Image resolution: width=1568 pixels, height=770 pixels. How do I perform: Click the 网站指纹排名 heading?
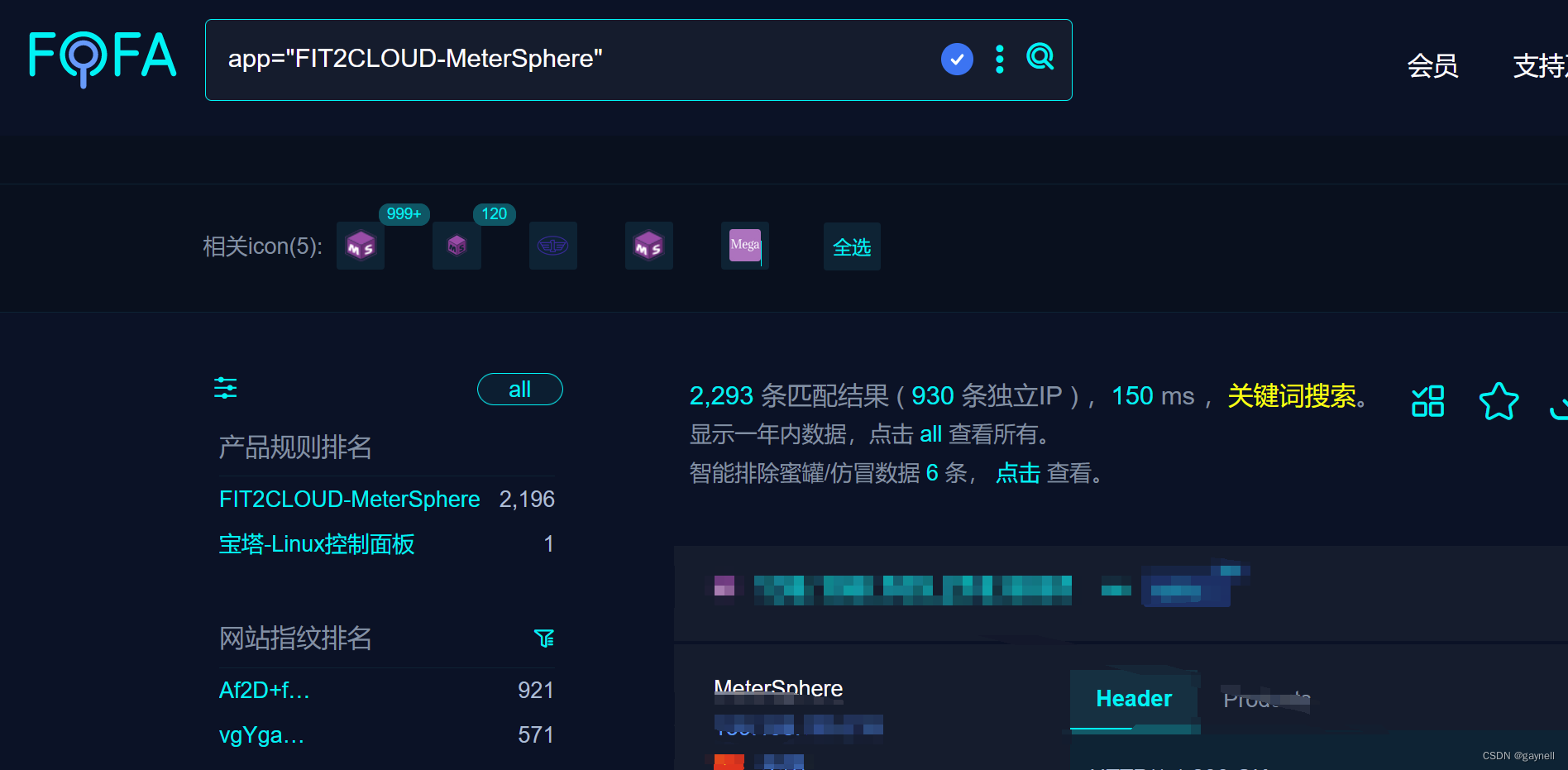point(295,638)
